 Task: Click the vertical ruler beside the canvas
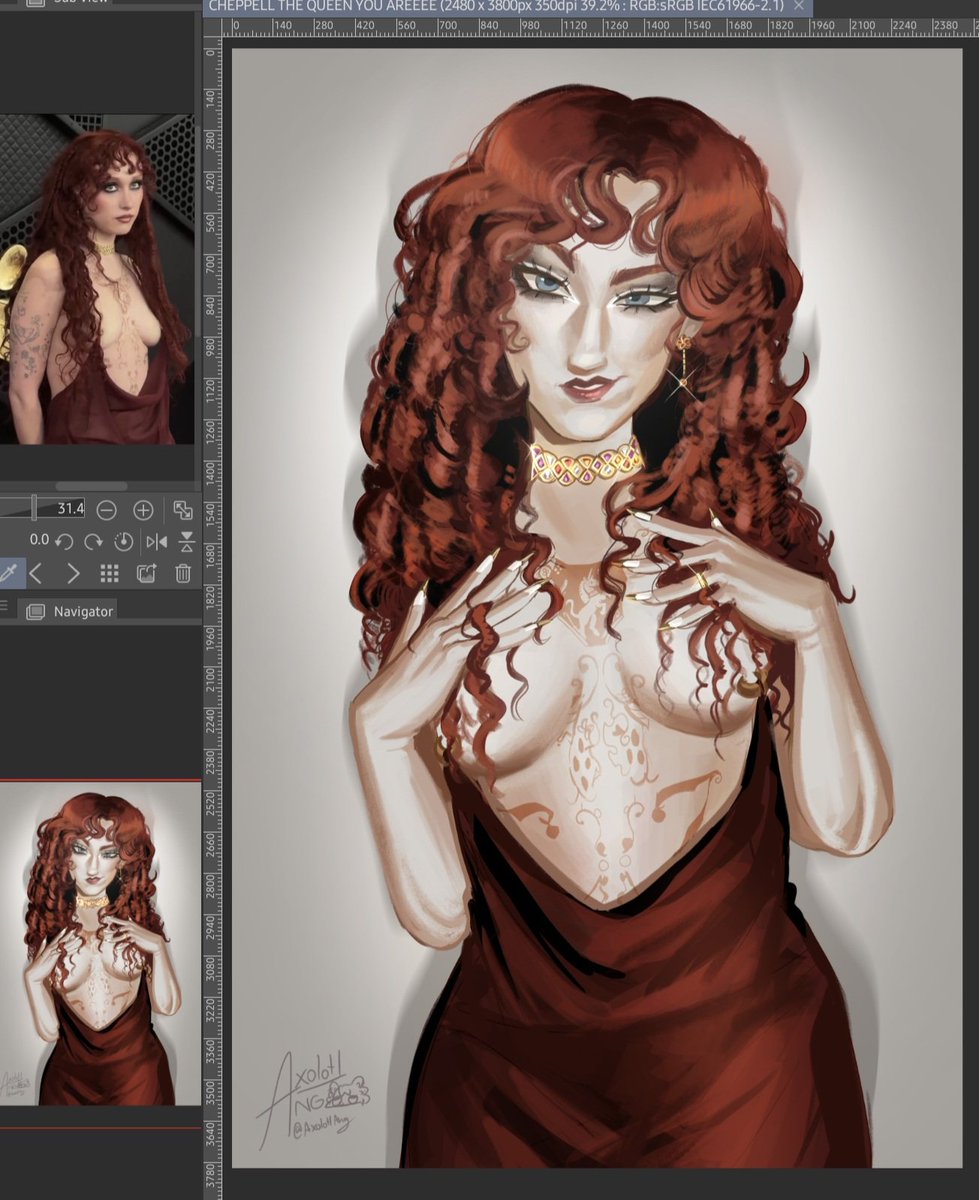(x=212, y=620)
